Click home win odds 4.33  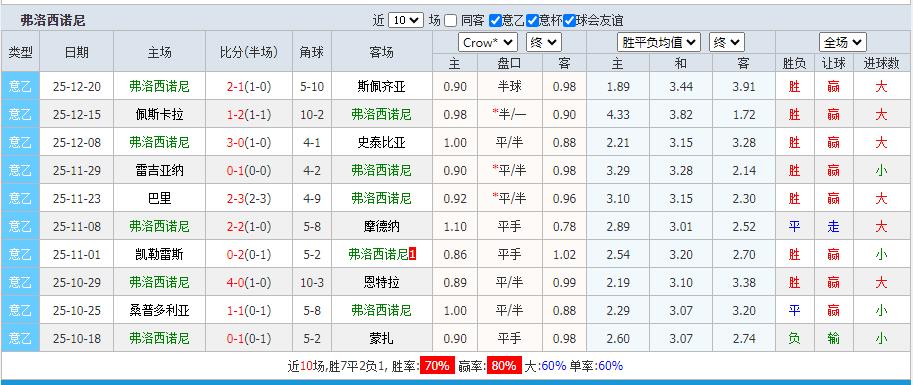[618, 115]
